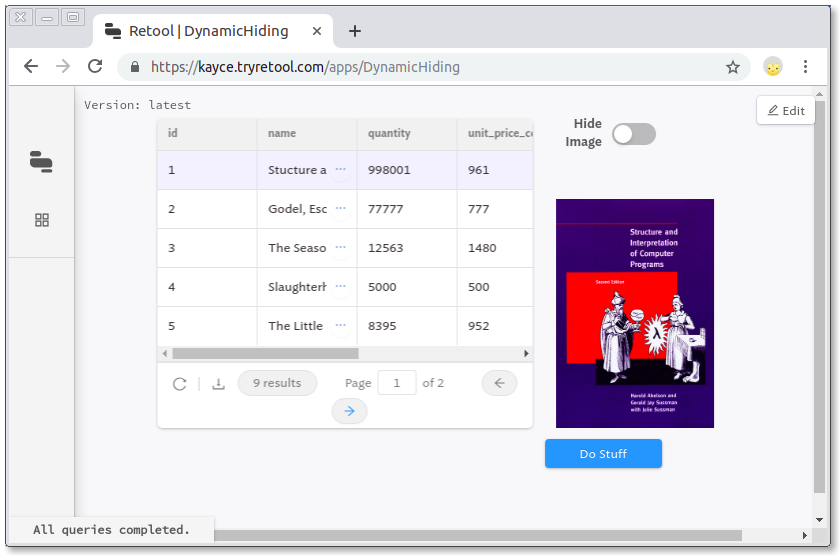This screenshot has width=840, height=556.
Task: Open the apps grid icon in sidebar
Action: [x=42, y=220]
